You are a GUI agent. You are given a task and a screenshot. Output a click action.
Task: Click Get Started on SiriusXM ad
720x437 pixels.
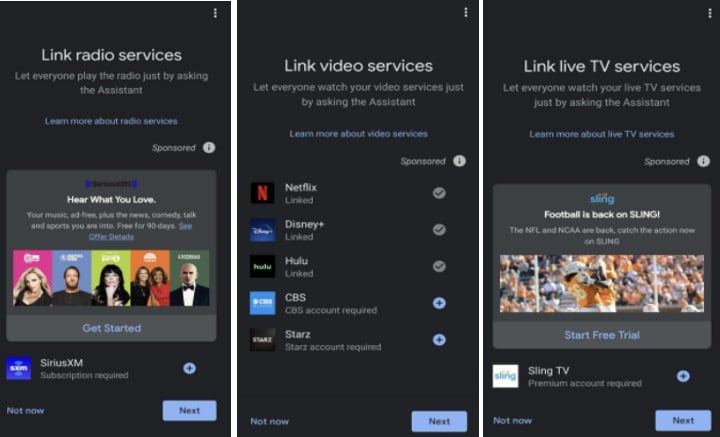(112, 328)
